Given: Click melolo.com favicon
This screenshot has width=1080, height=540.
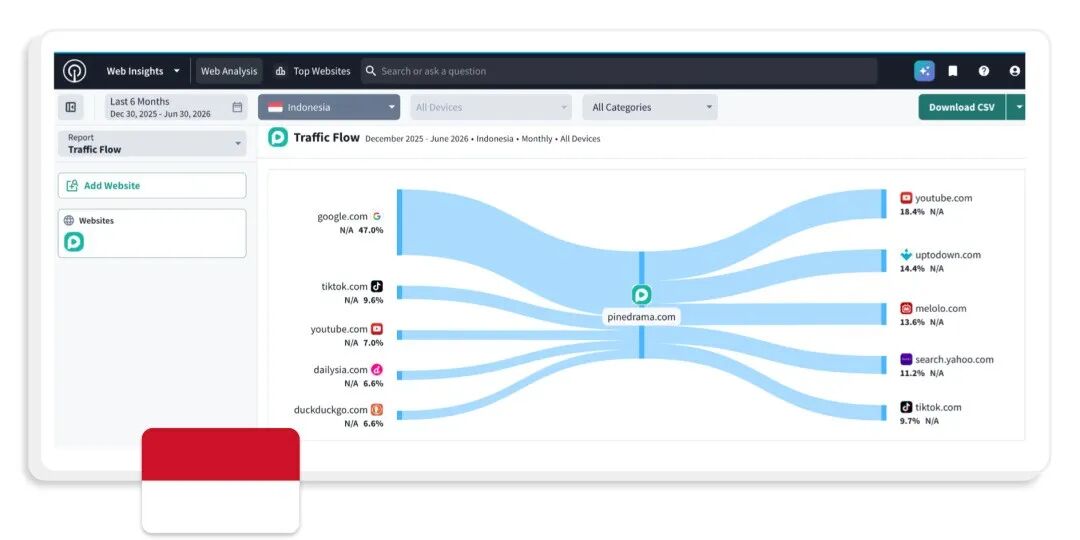Looking at the screenshot, I should (906, 309).
